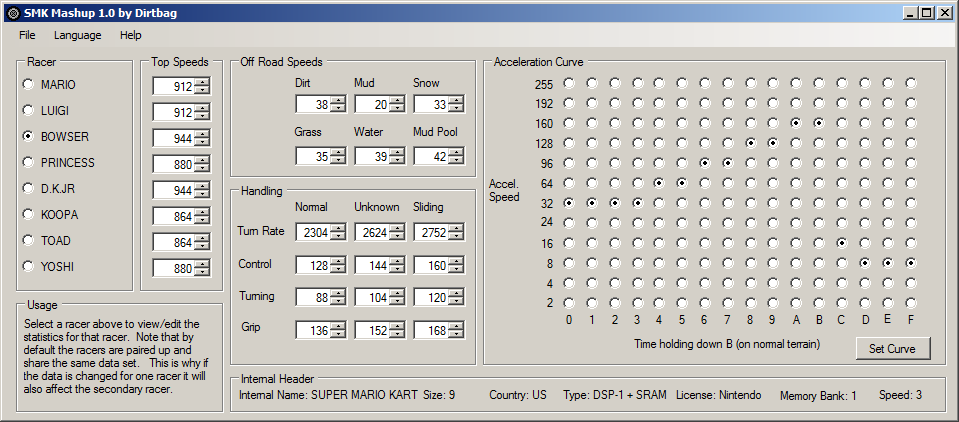The image size is (959, 422).
Task: Click the Set Curve button
Action: [x=892, y=349]
